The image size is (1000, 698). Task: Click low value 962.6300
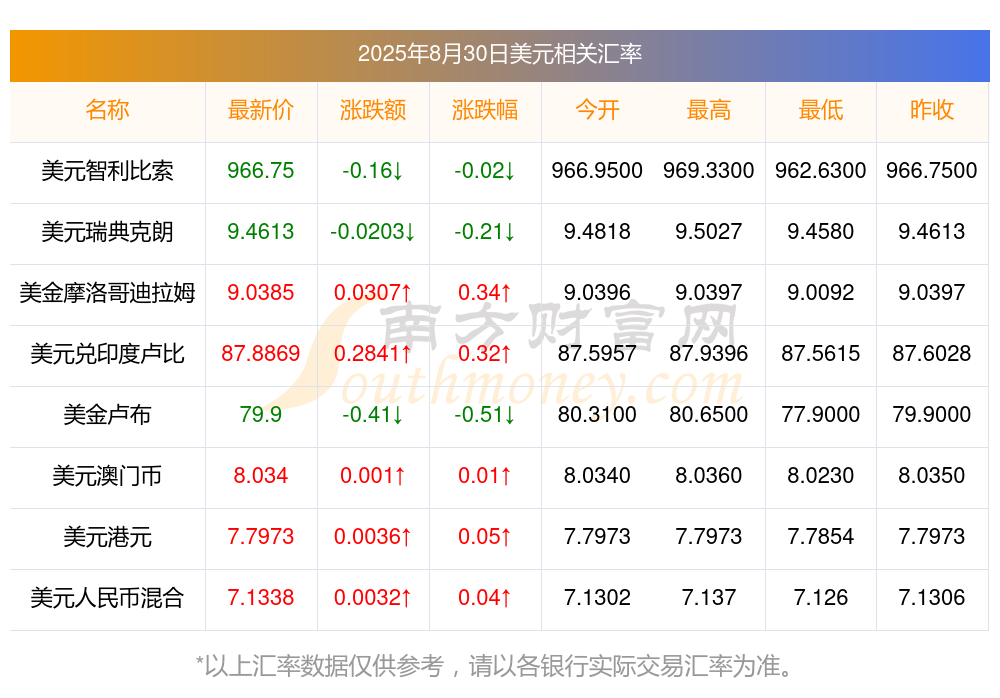(x=820, y=171)
